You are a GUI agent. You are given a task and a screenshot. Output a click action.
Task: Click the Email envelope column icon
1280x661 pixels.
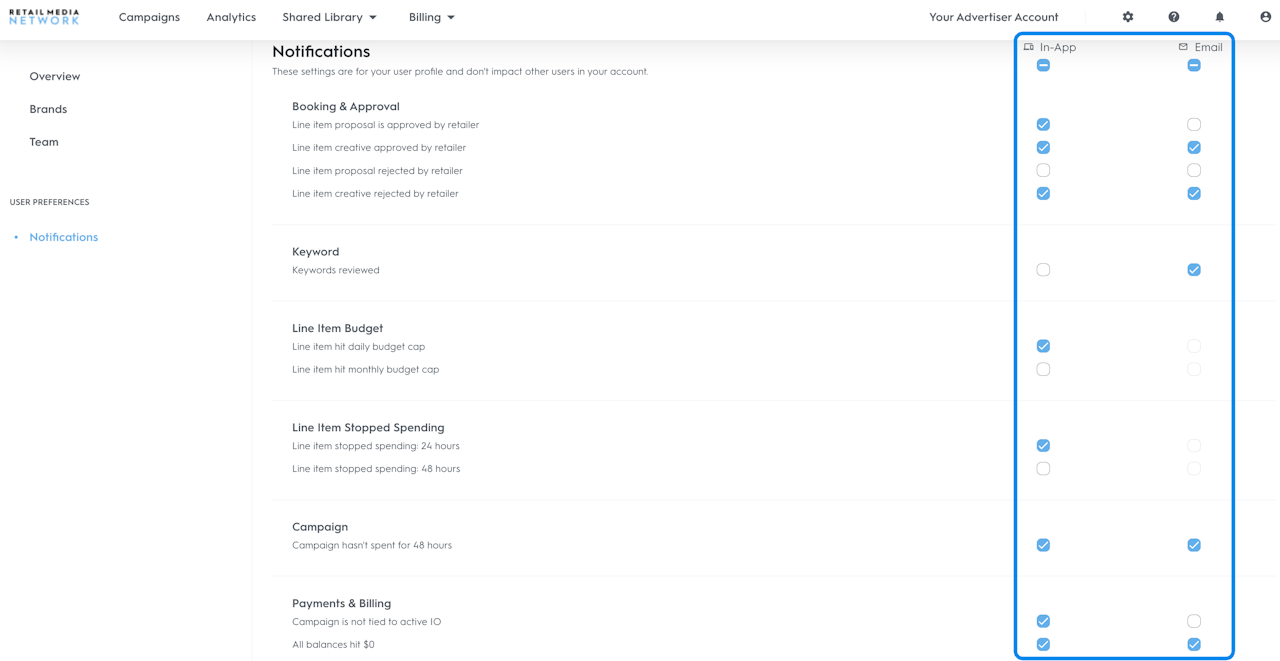(x=1183, y=47)
